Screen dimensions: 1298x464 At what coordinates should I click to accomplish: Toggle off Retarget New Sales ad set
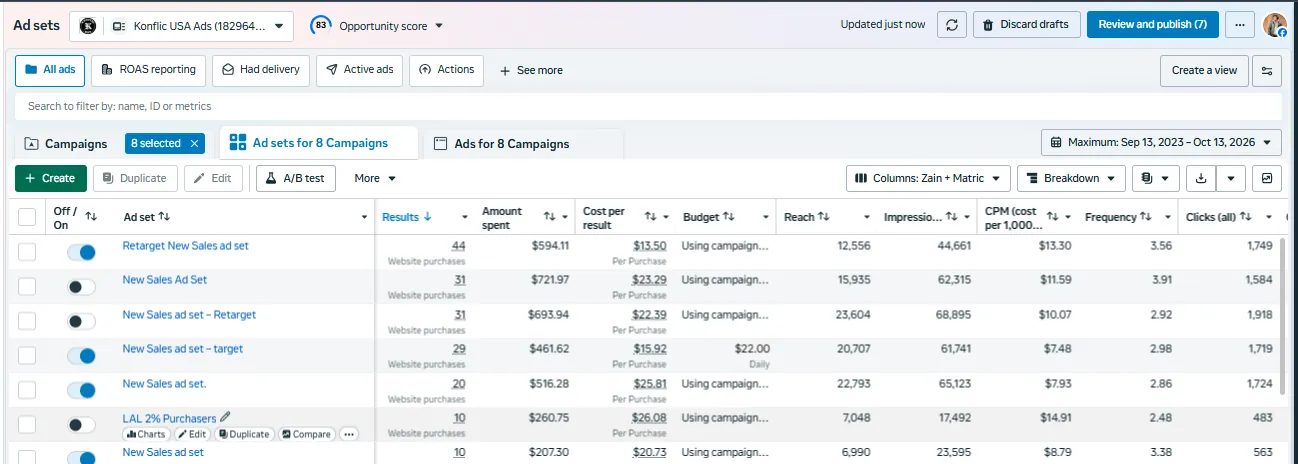[x=81, y=253]
